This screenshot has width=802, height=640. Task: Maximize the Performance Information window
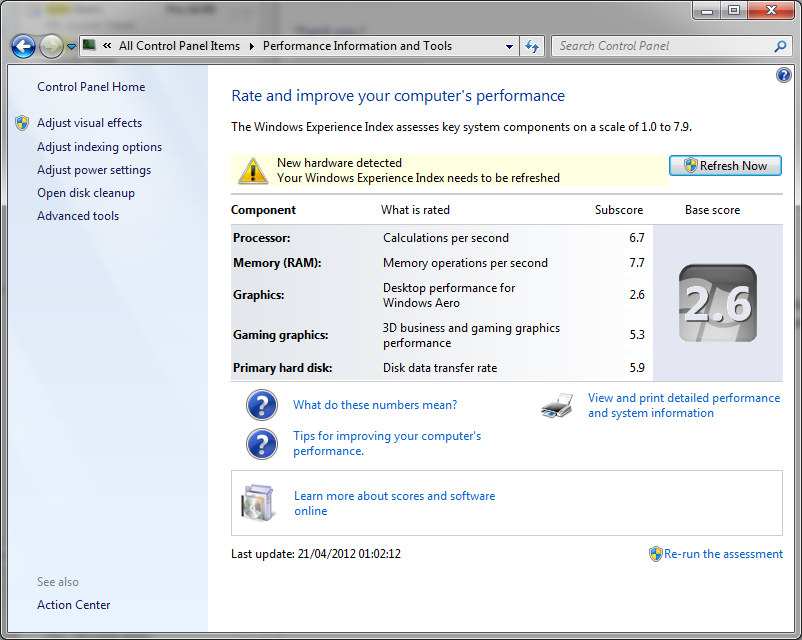pos(734,10)
